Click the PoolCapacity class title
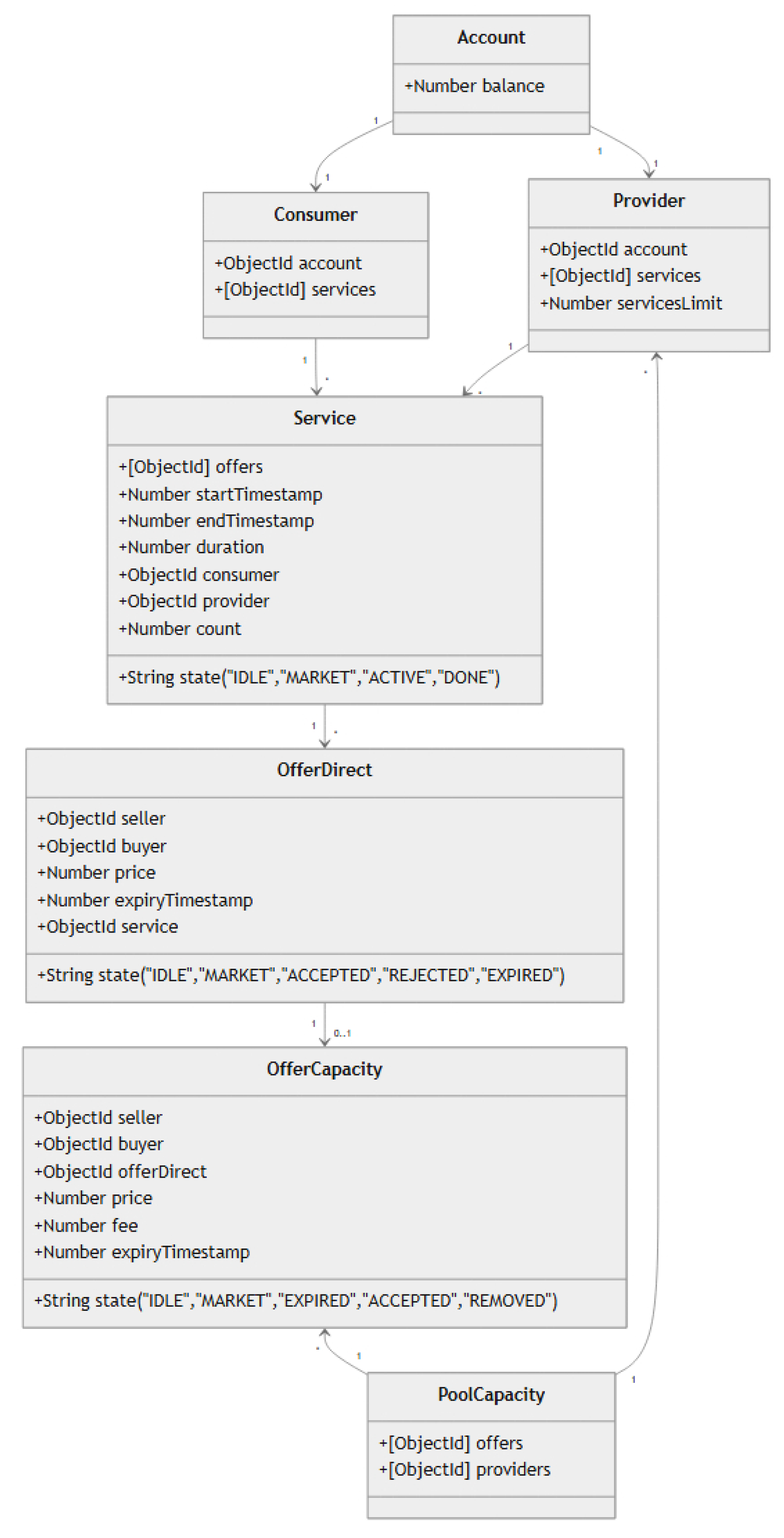 [x=491, y=1395]
